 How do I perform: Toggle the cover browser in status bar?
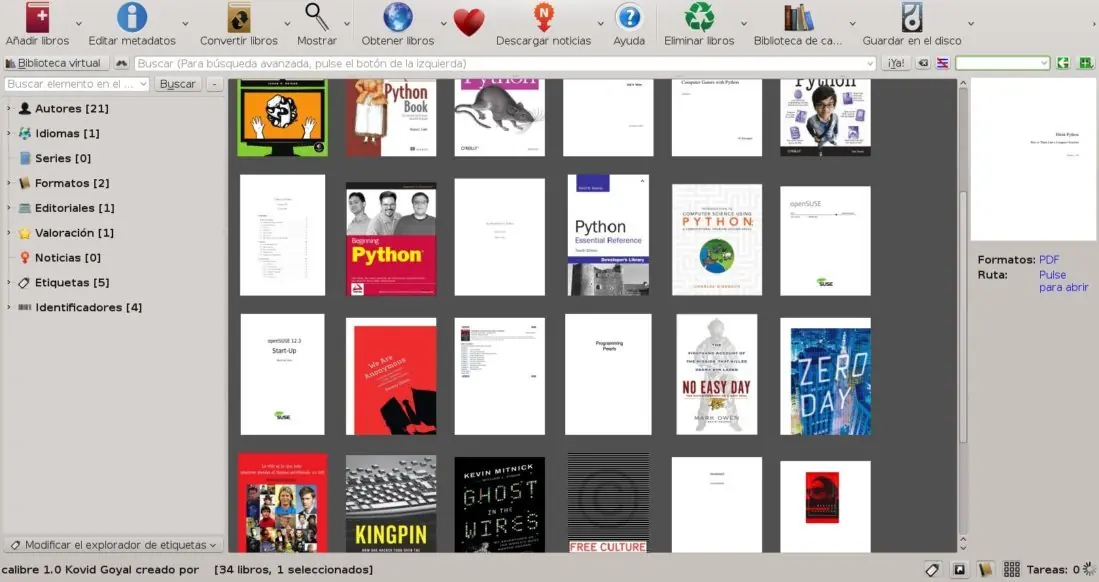pos(959,570)
